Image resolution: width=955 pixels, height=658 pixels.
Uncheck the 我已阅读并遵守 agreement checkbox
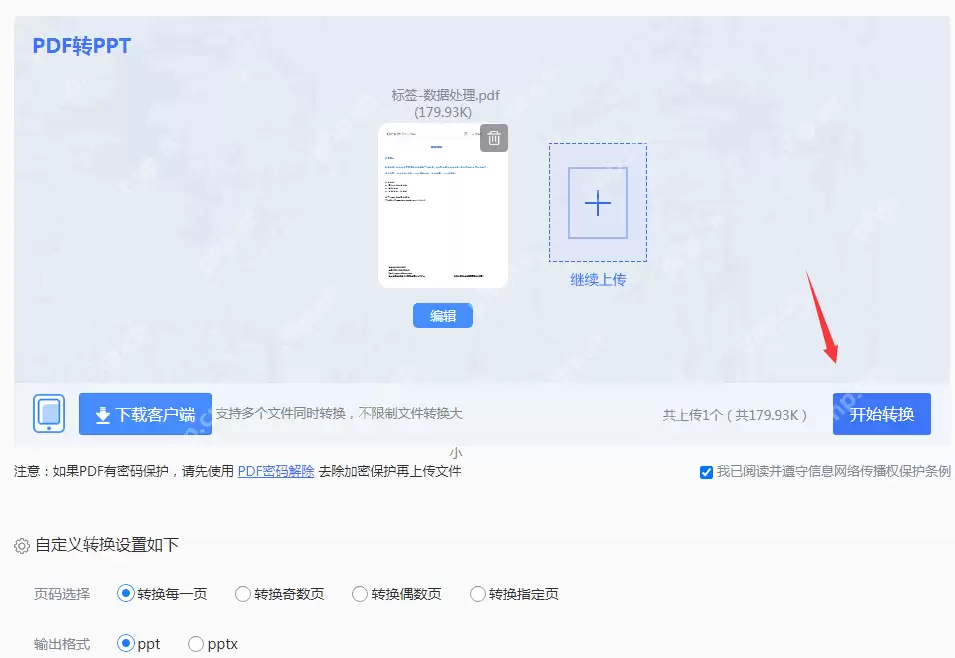coord(707,472)
